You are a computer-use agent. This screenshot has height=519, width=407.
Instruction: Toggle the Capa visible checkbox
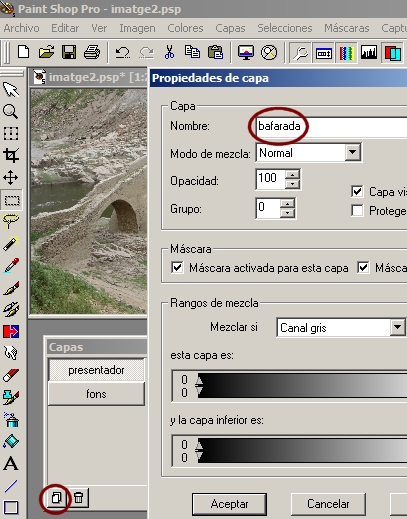coord(357,192)
